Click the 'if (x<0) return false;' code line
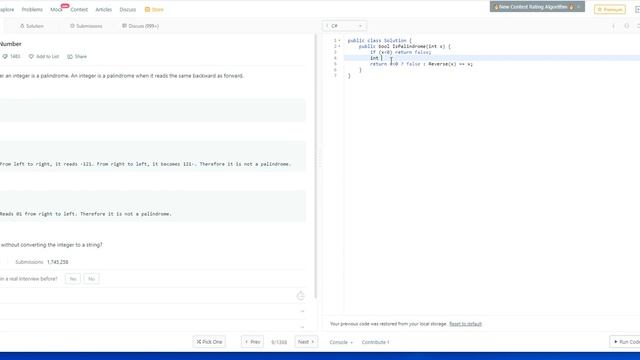Image resolution: width=640 pixels, height=360 pixels. (400, 52)
